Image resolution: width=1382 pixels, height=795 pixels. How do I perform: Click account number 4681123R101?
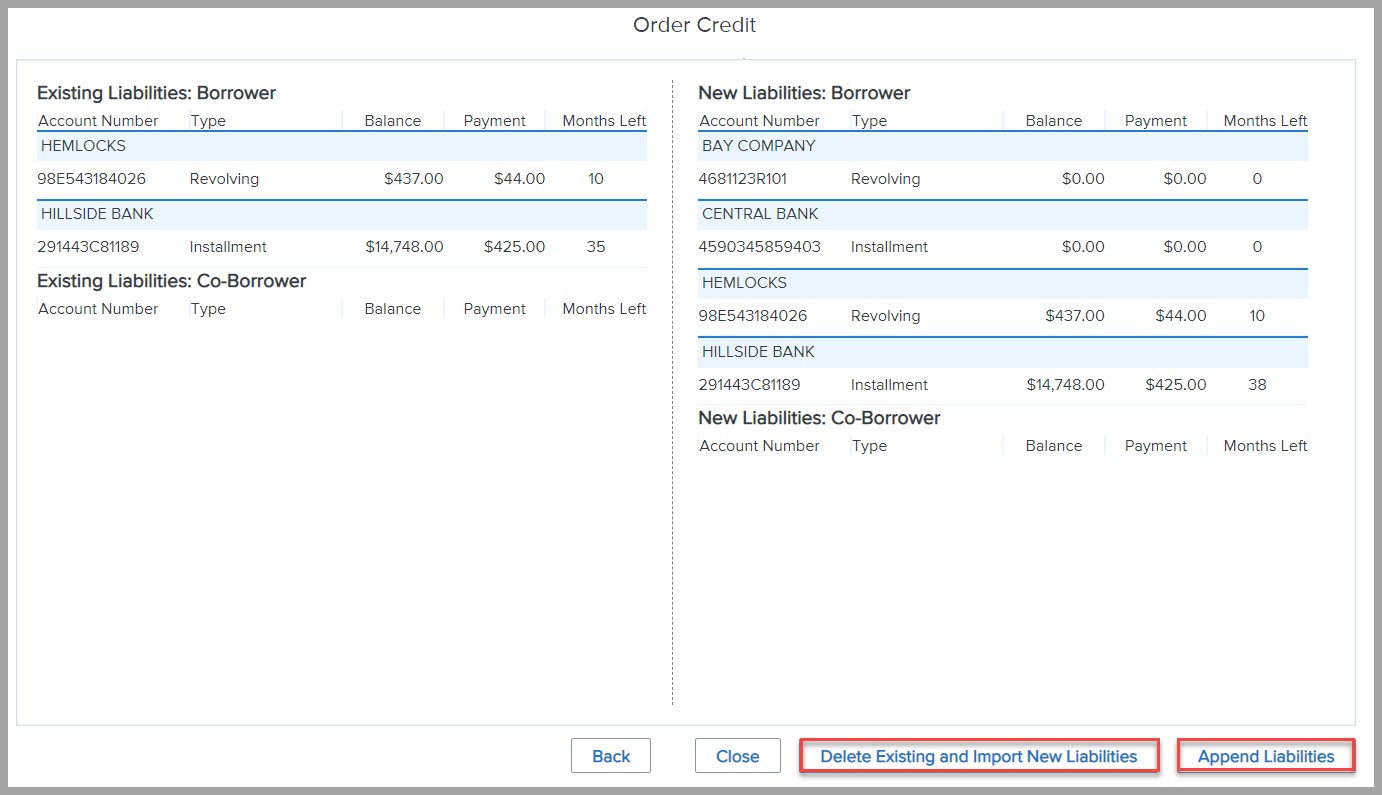tap(743, 179)
